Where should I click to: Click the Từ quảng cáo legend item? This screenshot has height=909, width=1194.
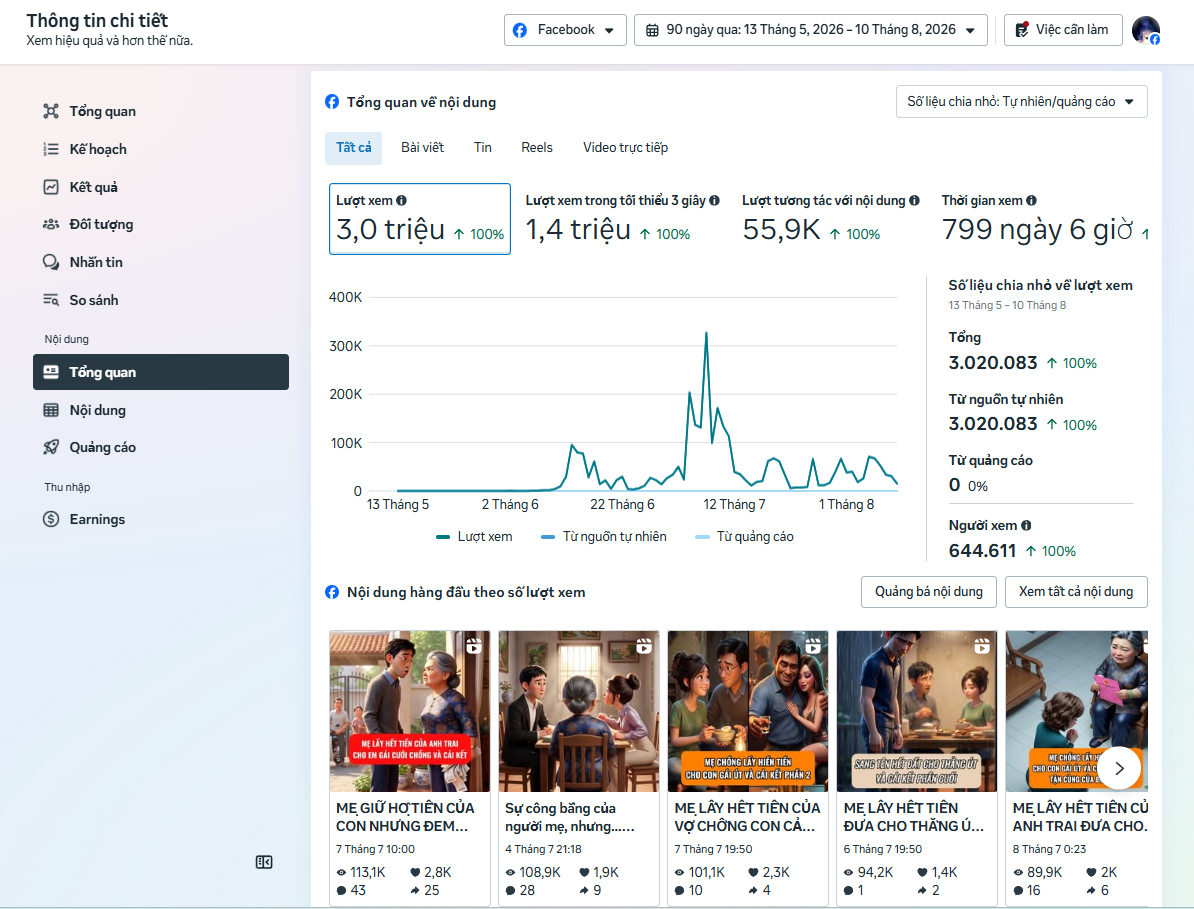[745, 537]
